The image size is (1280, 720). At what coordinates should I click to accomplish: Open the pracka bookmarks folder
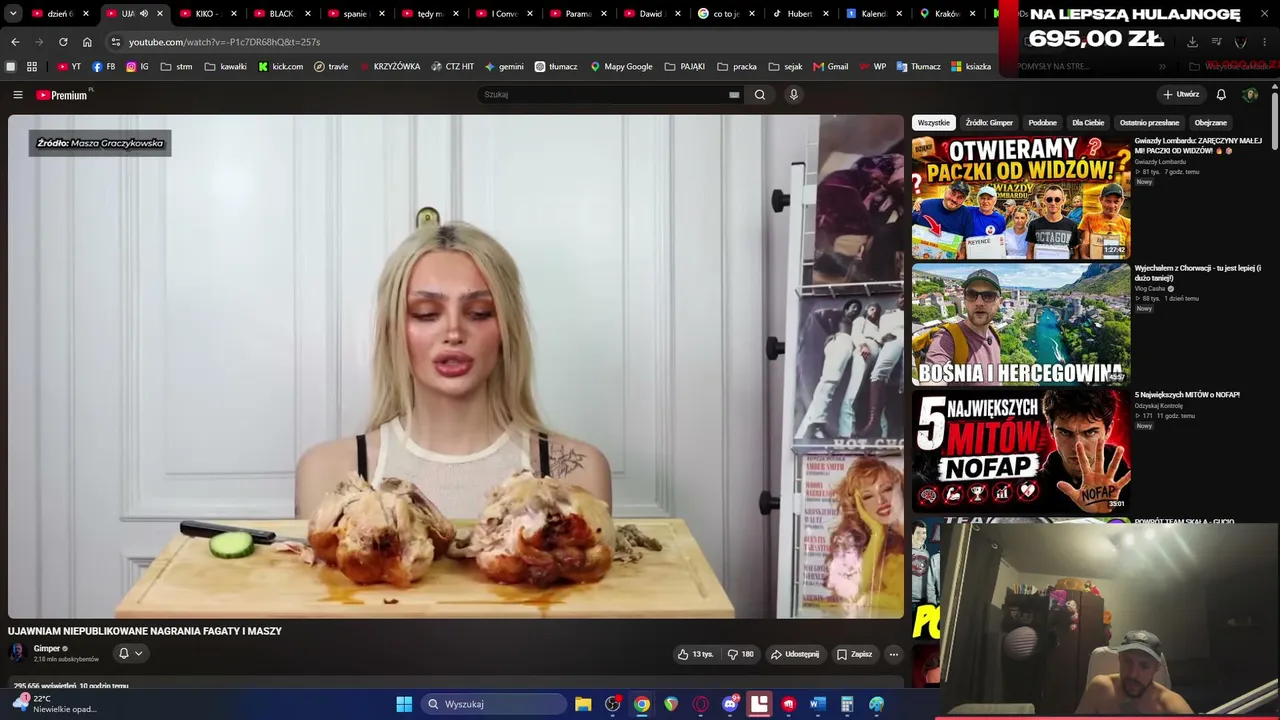click(737, 67)
